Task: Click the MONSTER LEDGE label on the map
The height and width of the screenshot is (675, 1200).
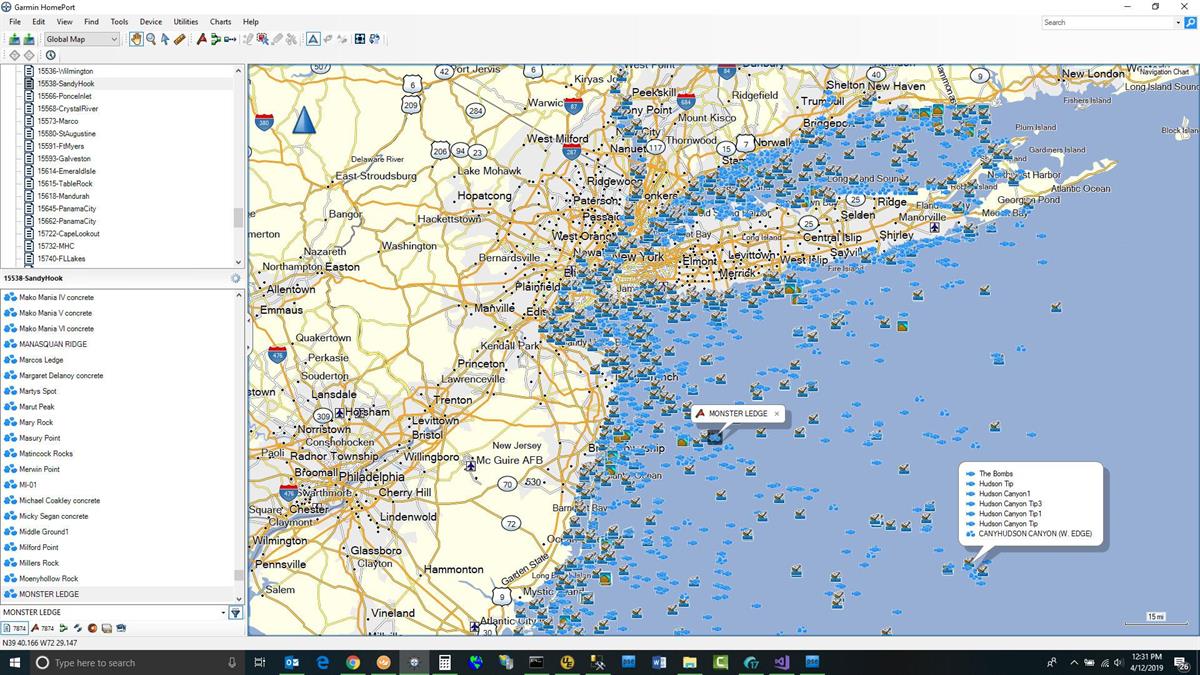Action: (738, 413)
